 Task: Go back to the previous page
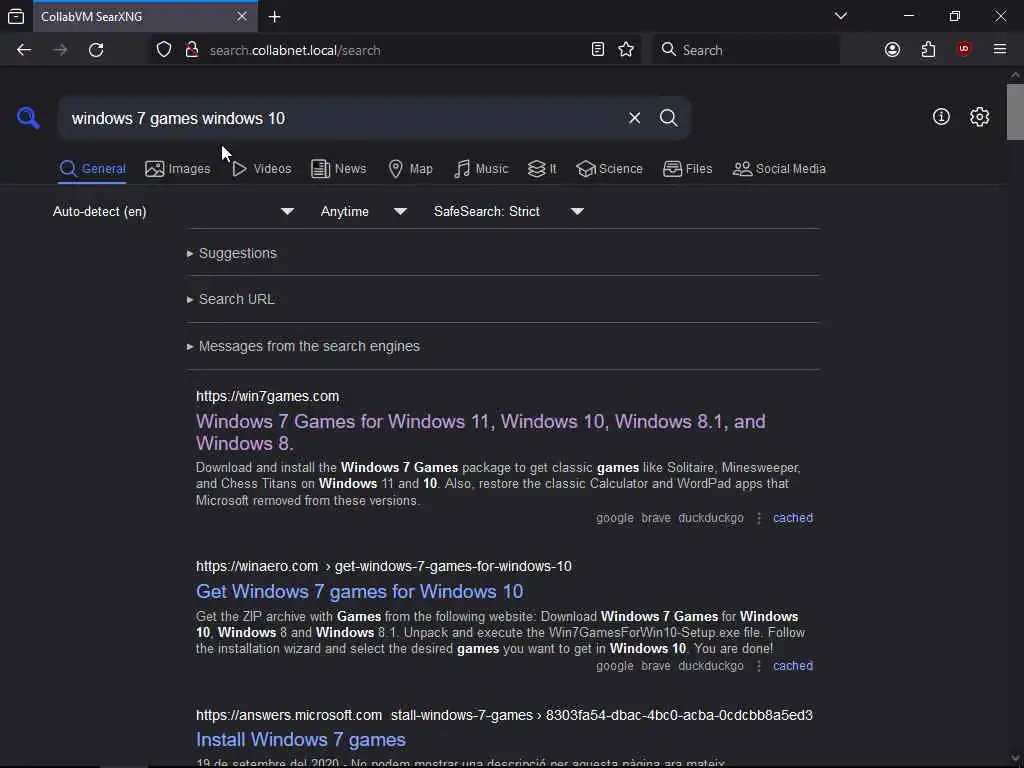pyautogui.click(x=24, y=50)
